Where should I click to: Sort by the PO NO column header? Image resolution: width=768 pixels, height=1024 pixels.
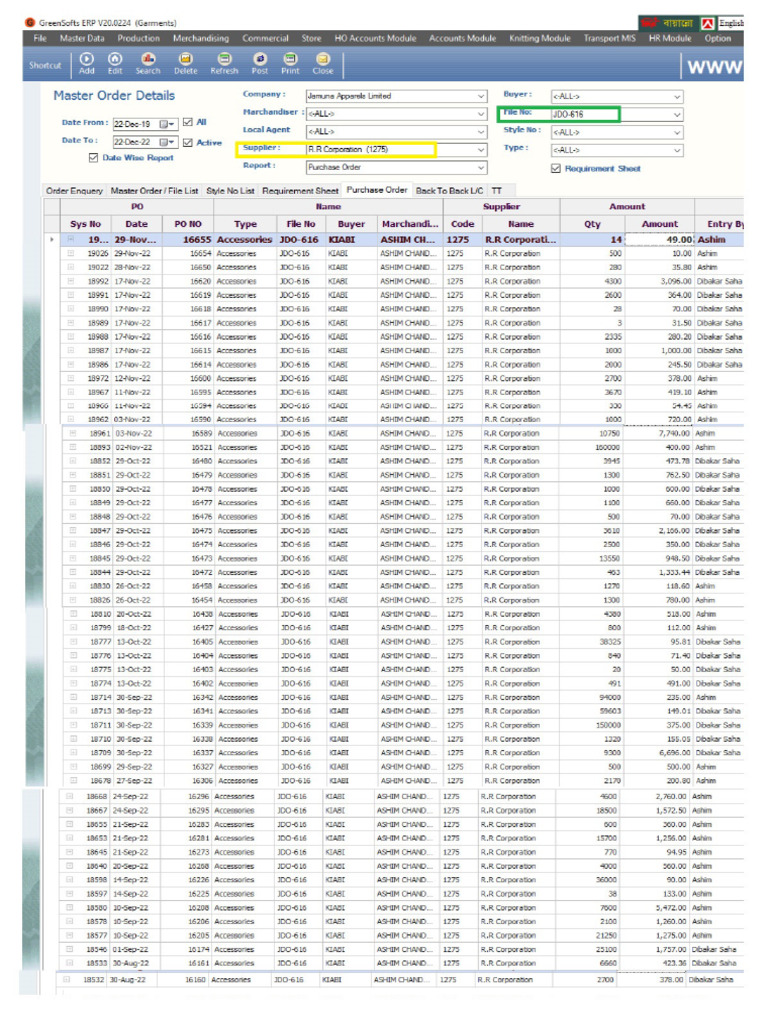pos(187,224)
